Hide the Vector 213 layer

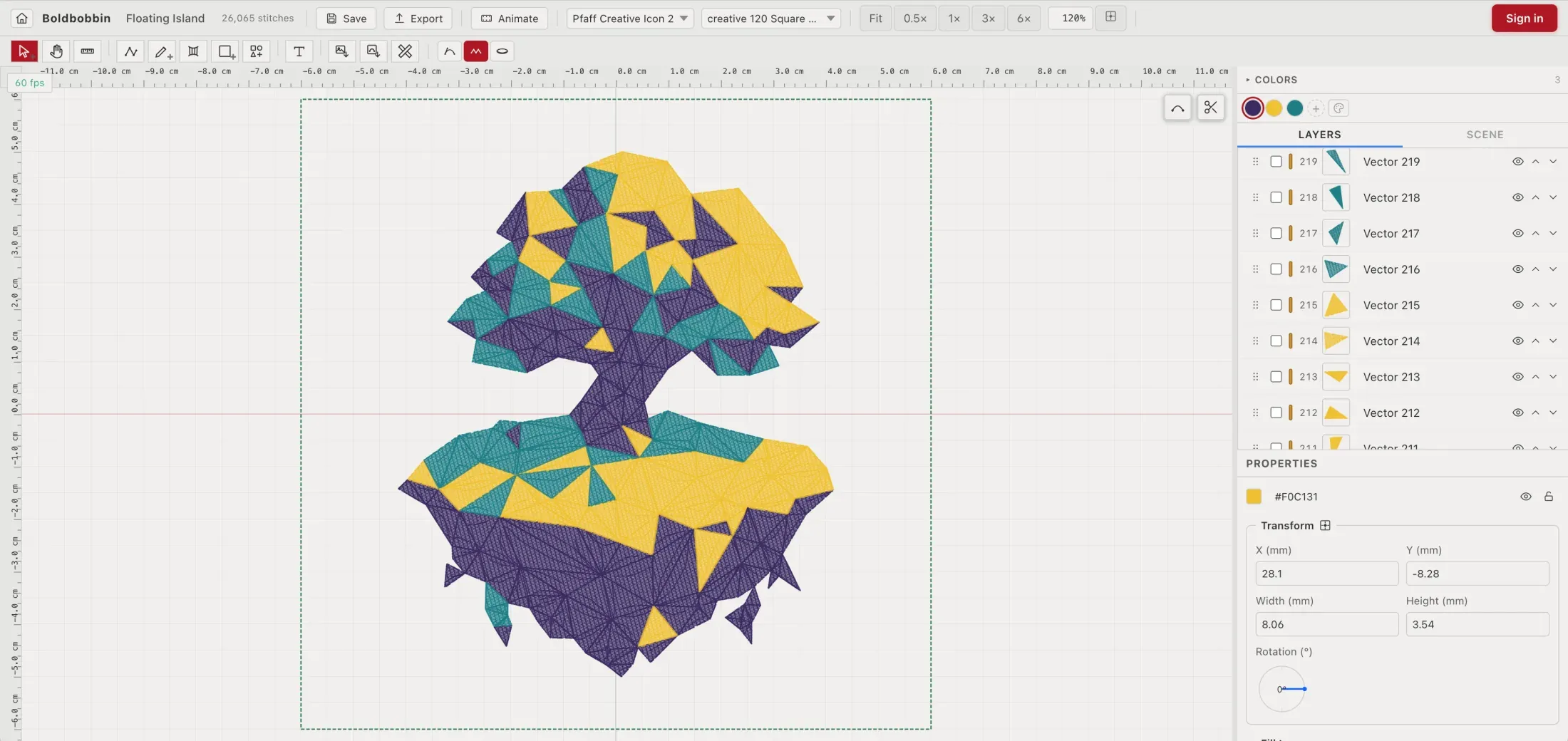tap(1518, 377)
